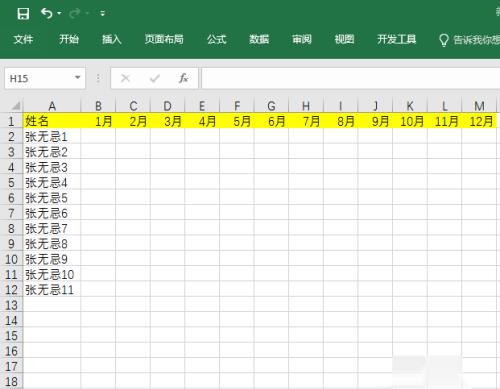
Task: Click the 4月 header cell
Action: (x=202, y=121)
